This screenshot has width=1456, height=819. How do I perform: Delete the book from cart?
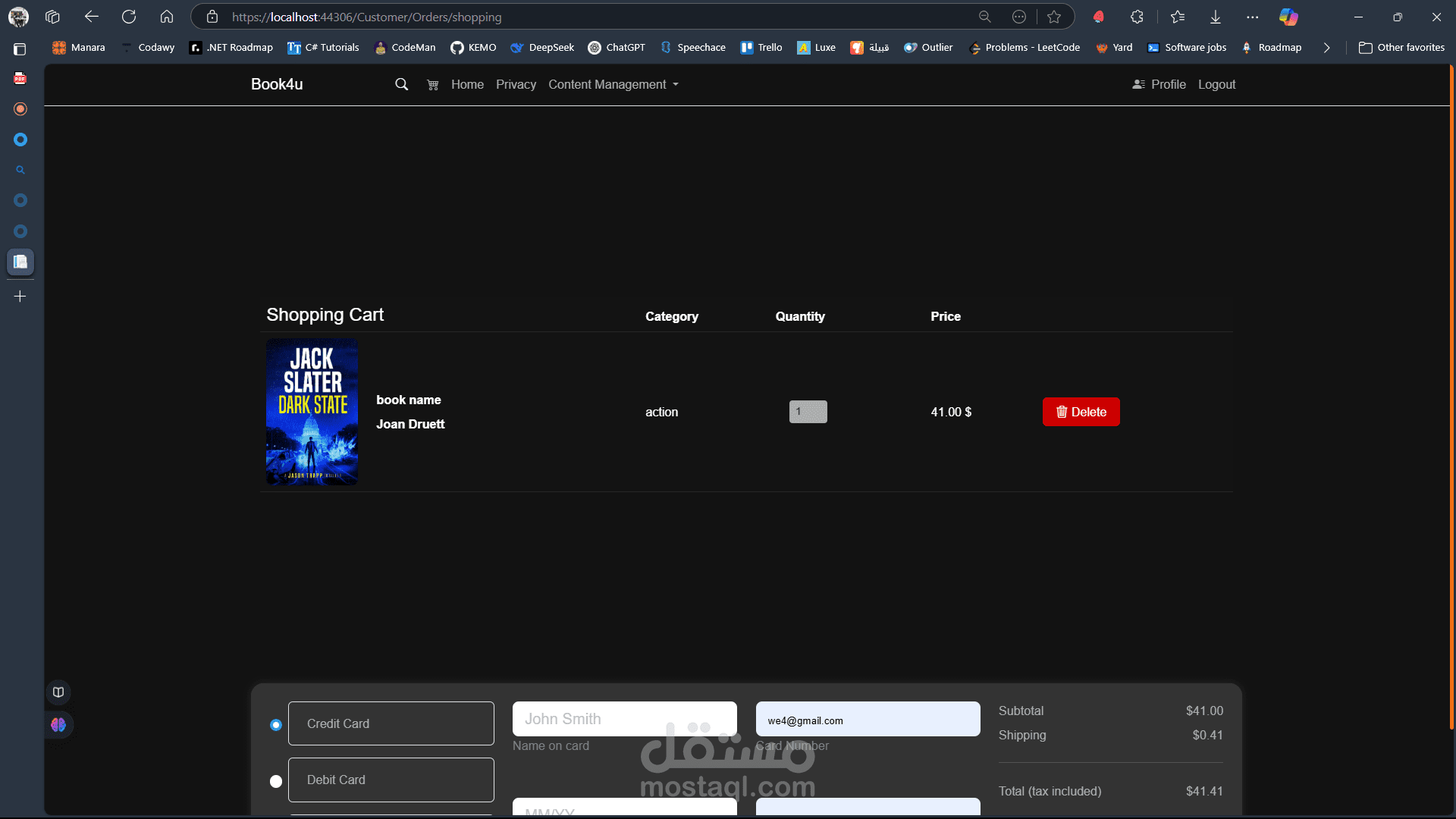coord(1081,412)
